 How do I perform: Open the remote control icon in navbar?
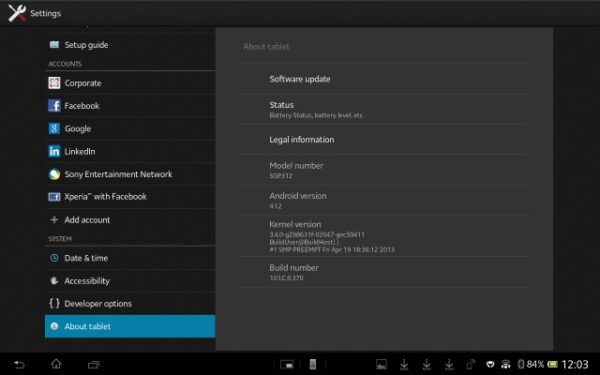point(313,364)
